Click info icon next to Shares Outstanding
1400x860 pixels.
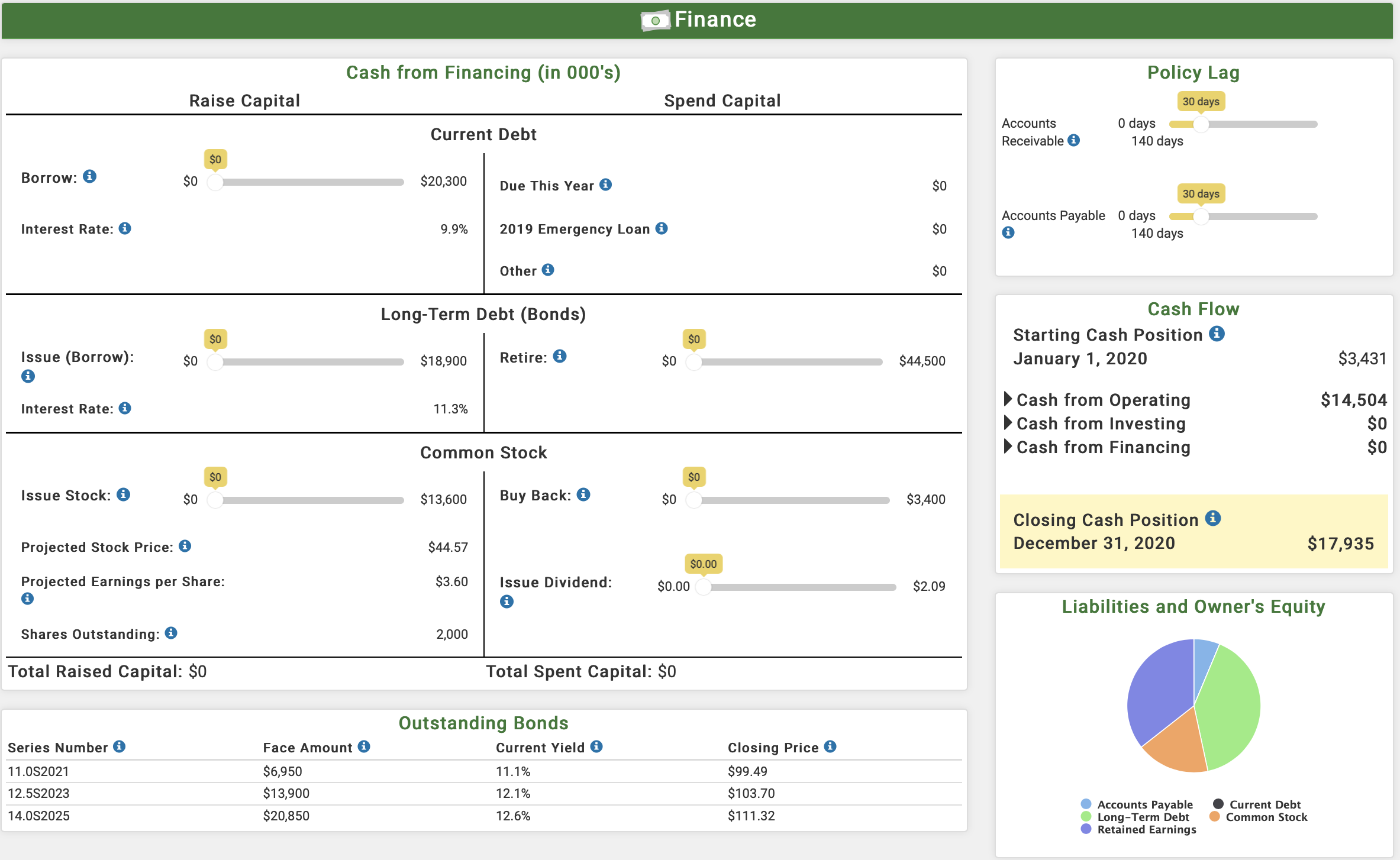[171, 633]
